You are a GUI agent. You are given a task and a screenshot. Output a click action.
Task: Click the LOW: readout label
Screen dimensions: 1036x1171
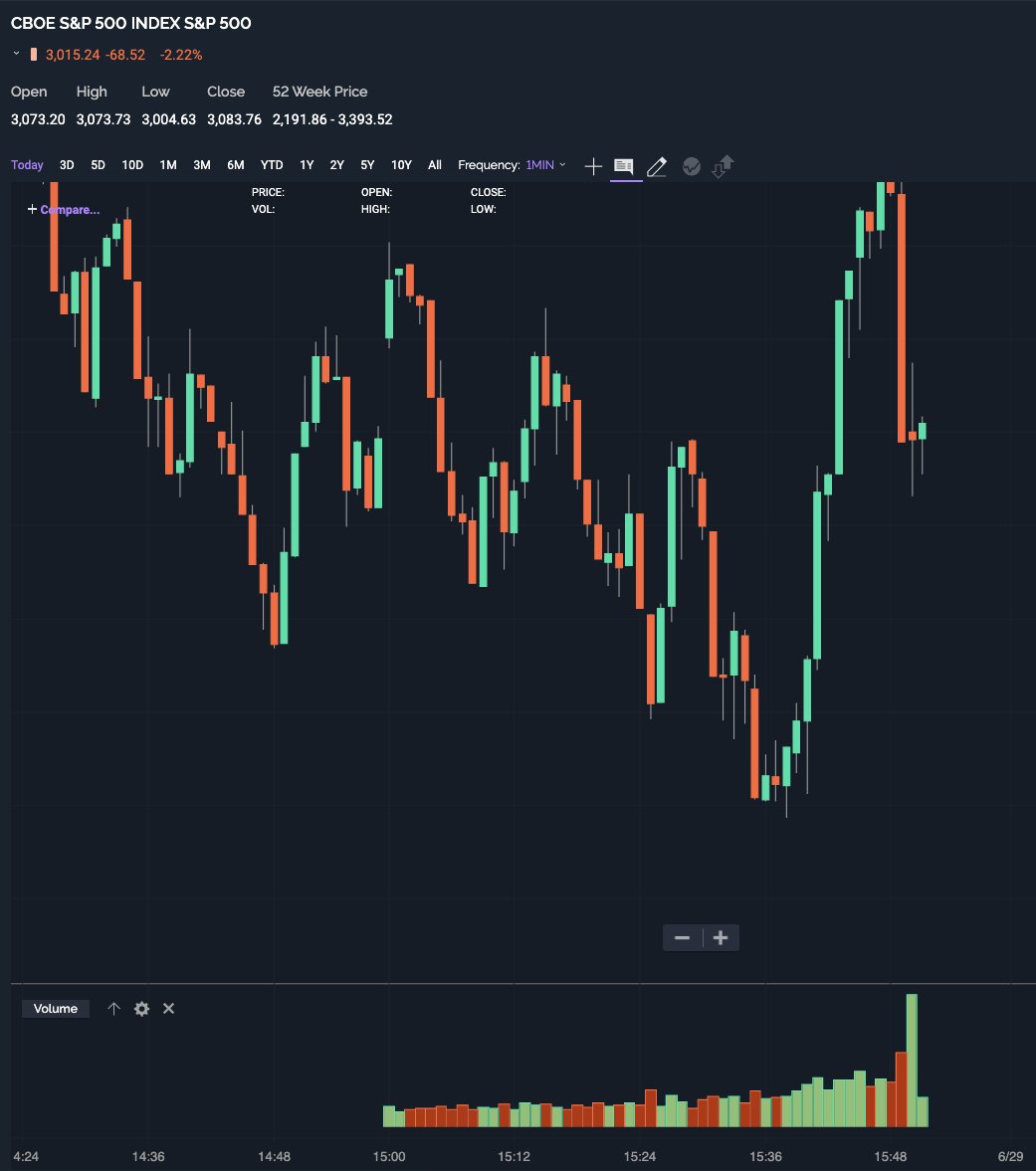[484, 209]
